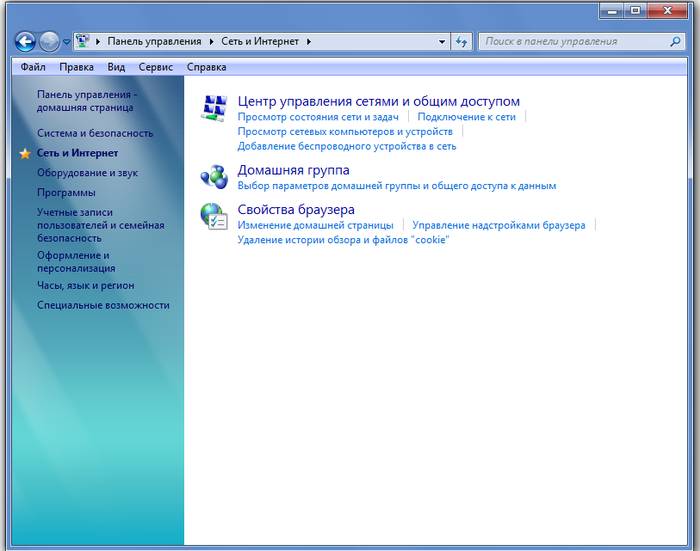Viewport: 700px width, 551px height.
Task: Select Оборудование и звук in the sidebar
Action: [87, 173]
